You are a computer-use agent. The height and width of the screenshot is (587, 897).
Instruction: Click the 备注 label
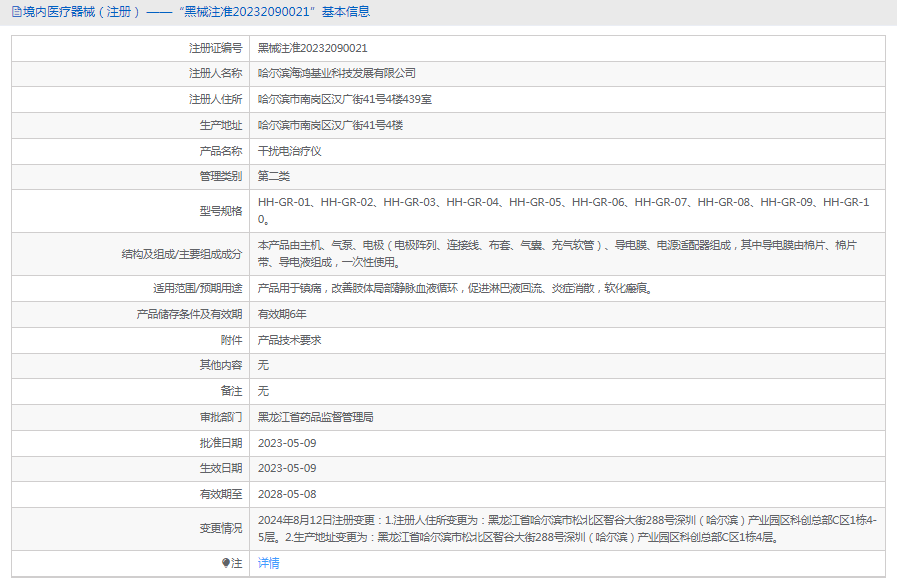231,391
